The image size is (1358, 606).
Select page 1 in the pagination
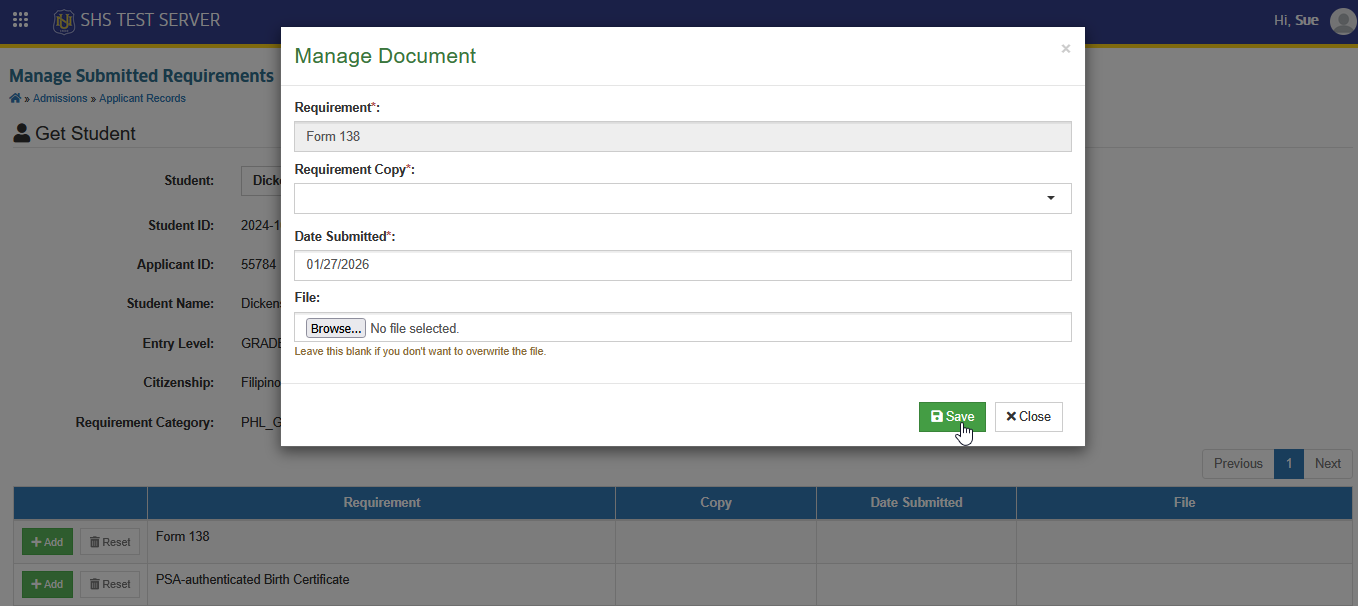(1289, 463)
